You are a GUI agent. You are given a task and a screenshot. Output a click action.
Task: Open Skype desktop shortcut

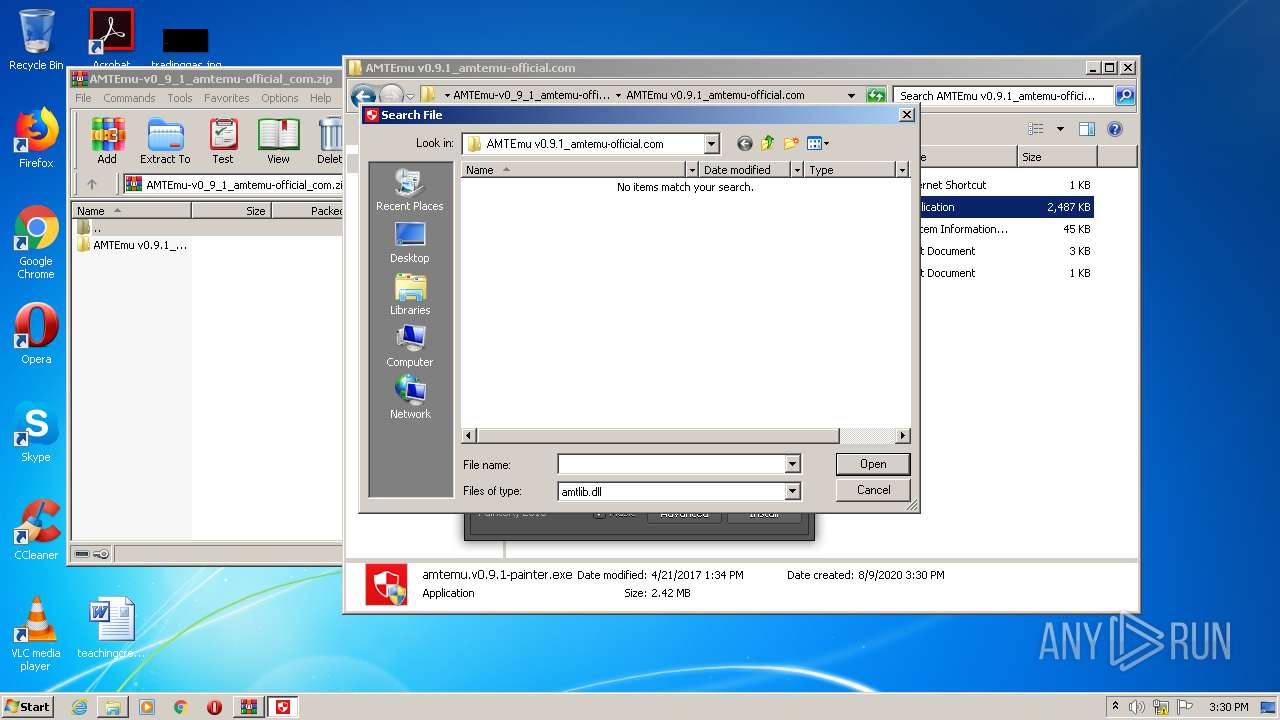[36, 433]
